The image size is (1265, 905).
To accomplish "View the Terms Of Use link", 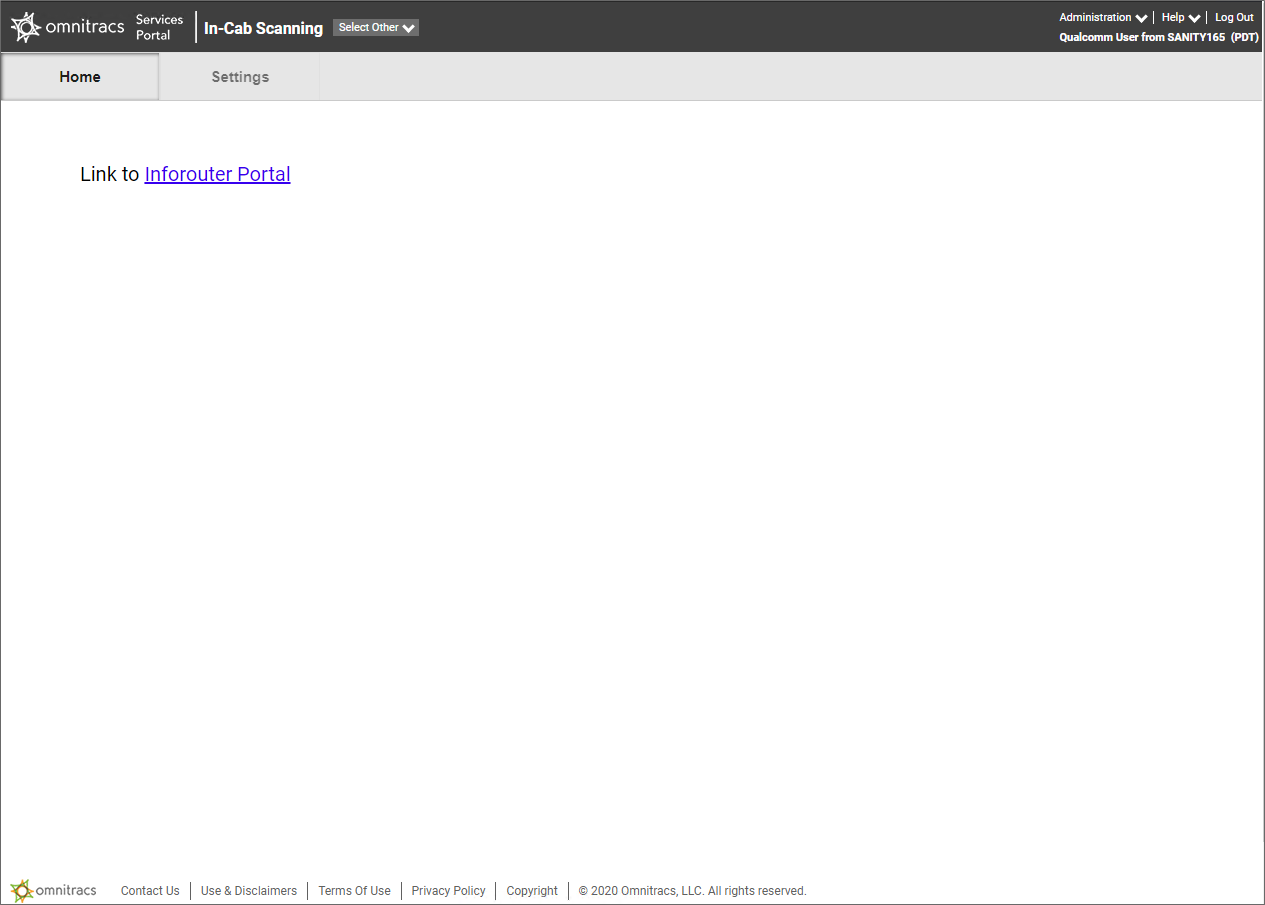I will 354,891.
